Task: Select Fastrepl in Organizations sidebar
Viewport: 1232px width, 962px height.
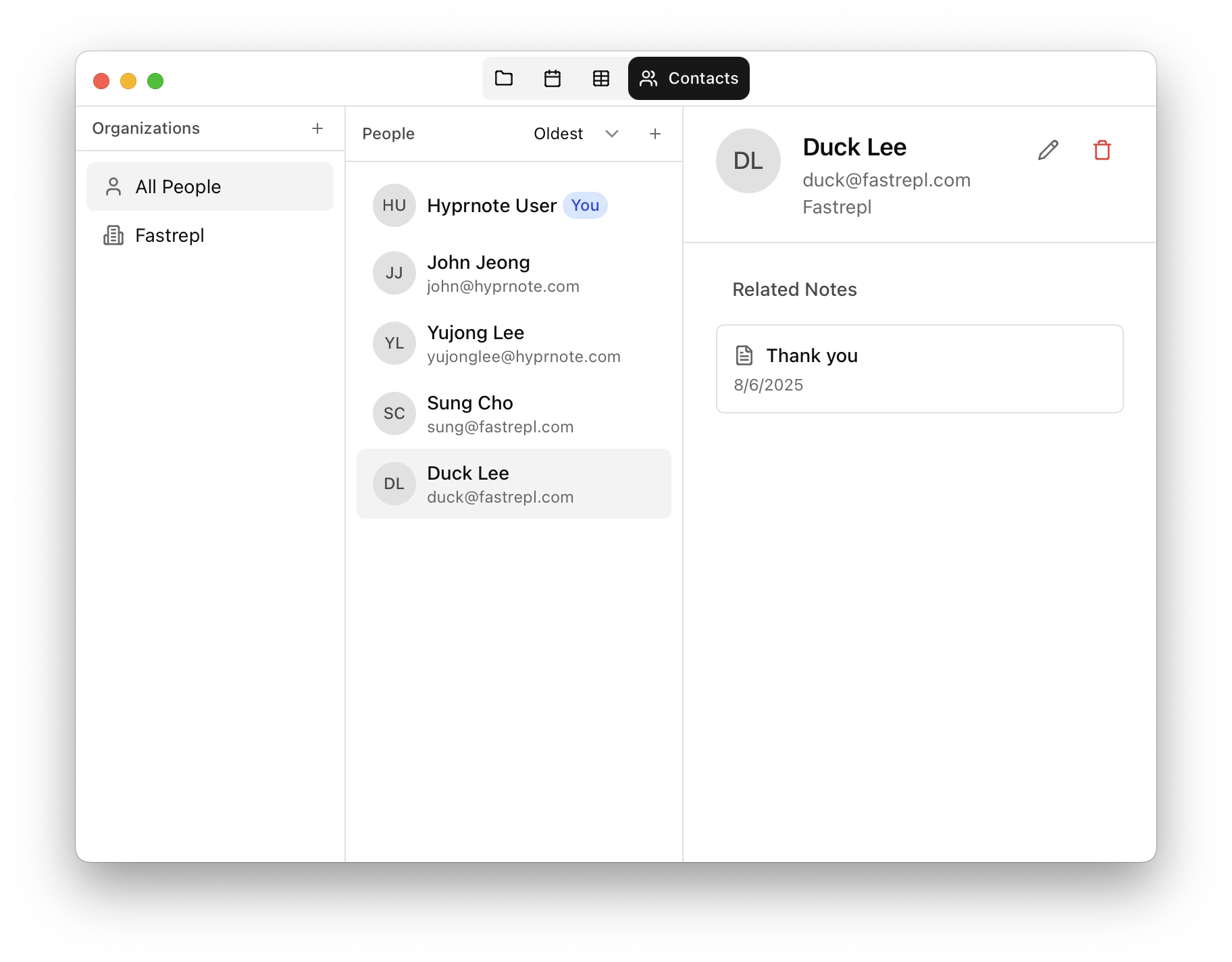Action: [x=170, y=235]
